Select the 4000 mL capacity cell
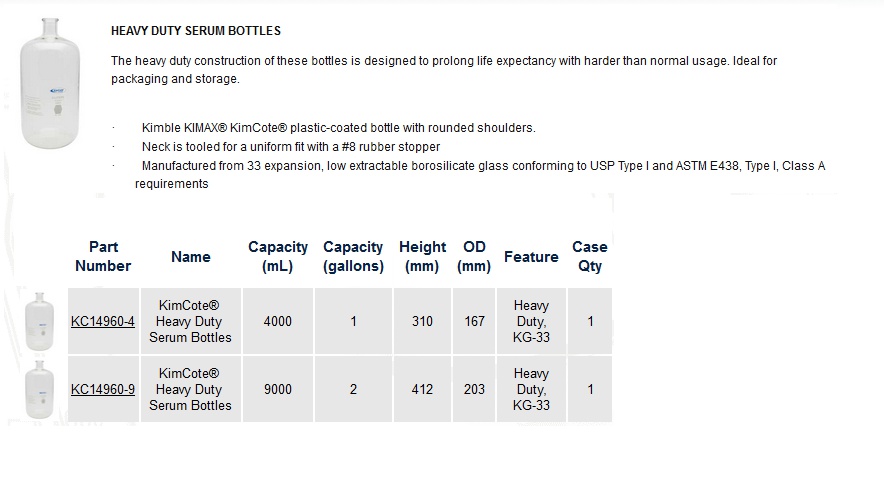884x480 pixels. click(x=278, y=322)
